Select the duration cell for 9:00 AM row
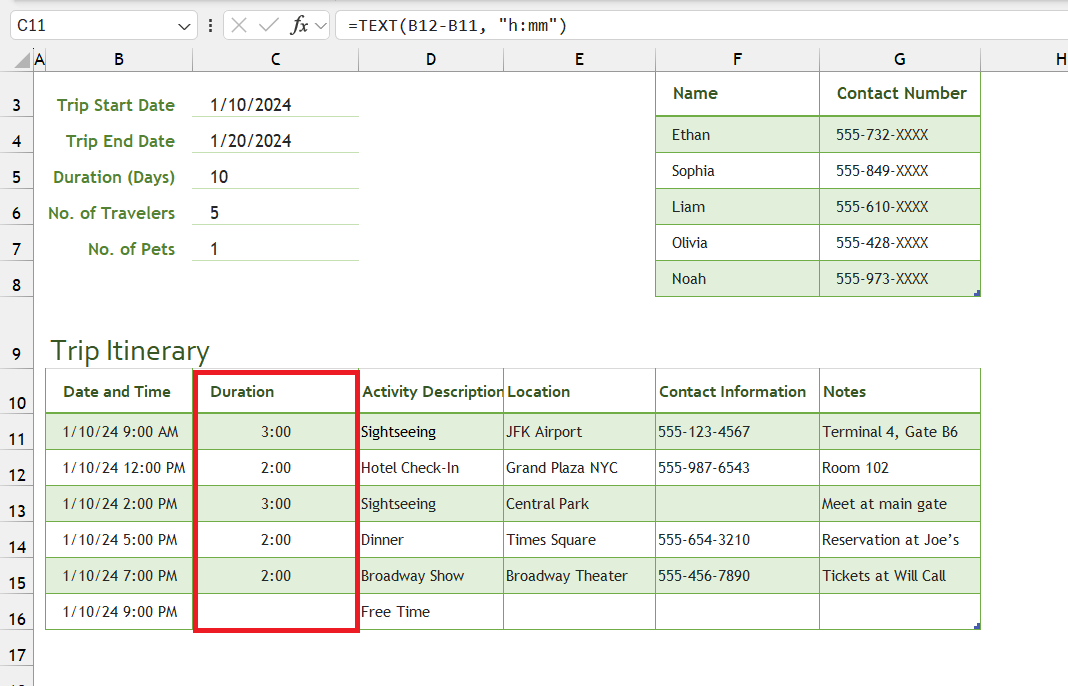This screenshot has width=1068, height=686. pyautogui.click(x=275, y=432)
